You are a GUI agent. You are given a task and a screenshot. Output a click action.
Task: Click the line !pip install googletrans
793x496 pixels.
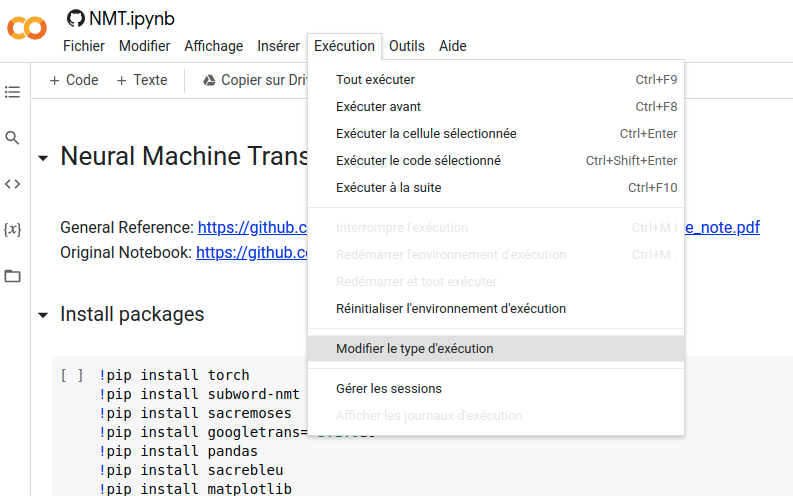(x=203, y=432)
